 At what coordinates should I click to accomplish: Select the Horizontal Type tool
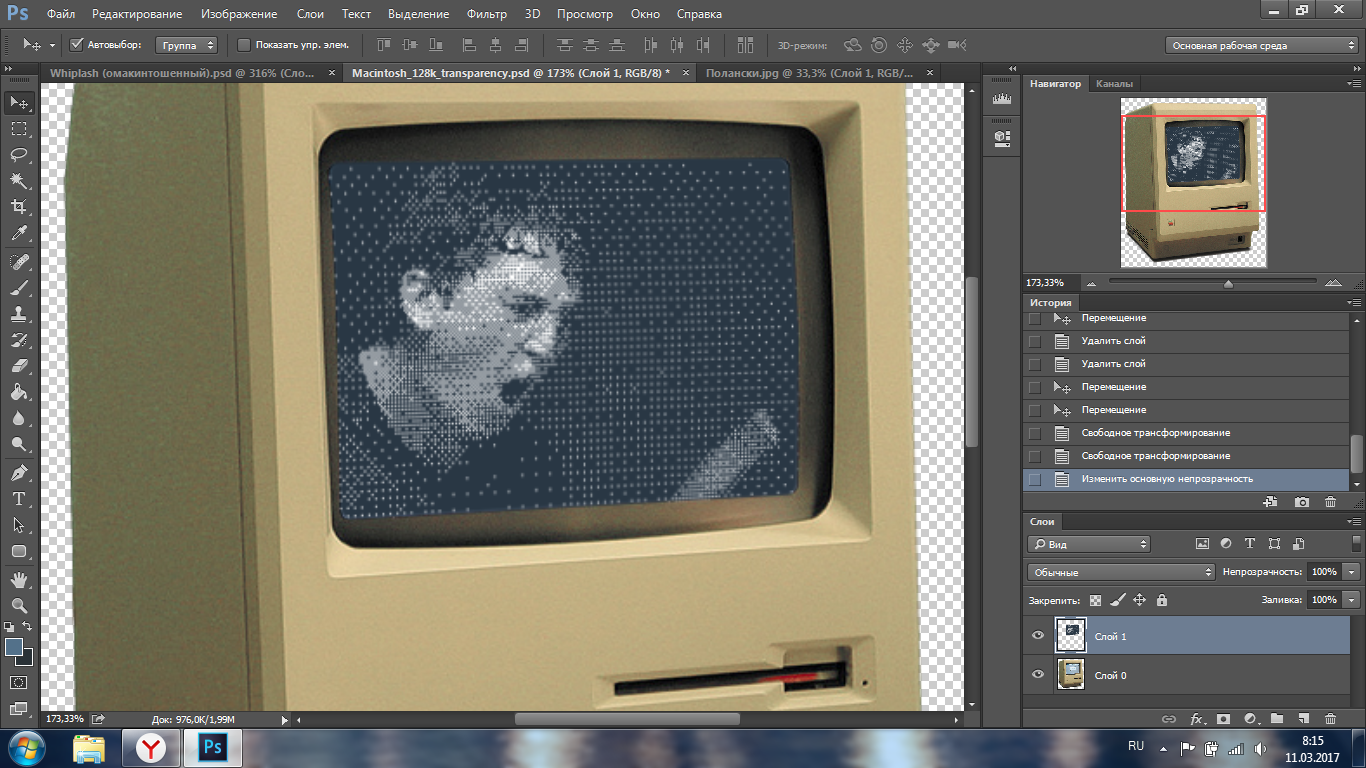[19, 499]
